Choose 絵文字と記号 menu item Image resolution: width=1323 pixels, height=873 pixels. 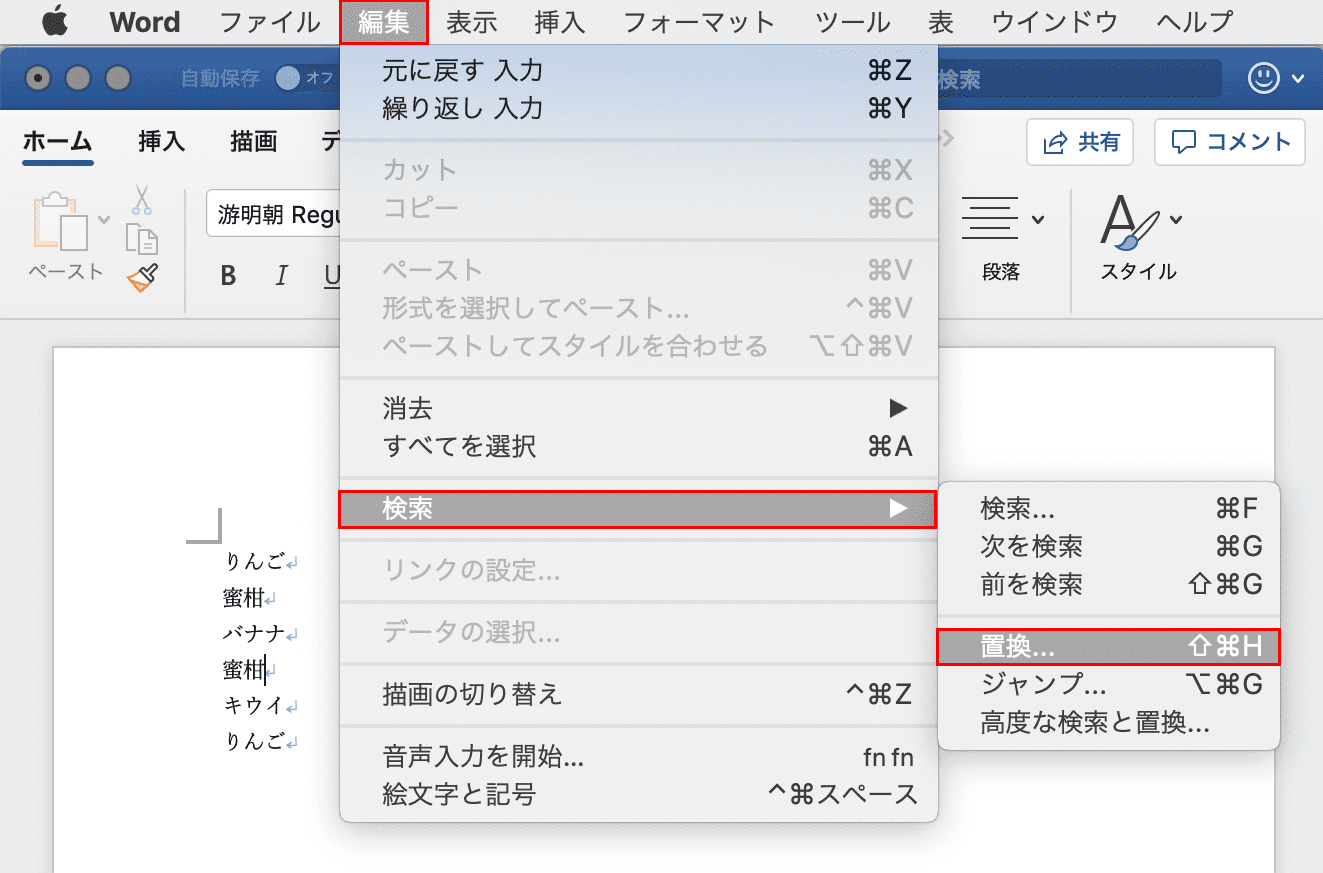click(x=639, y=795)
